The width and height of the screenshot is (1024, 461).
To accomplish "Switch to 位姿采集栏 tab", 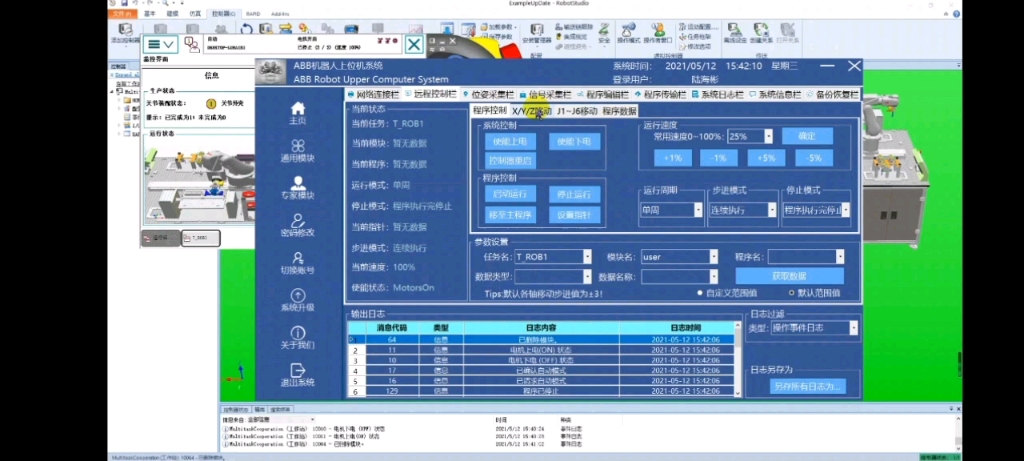I will click(x=488, y=95).
